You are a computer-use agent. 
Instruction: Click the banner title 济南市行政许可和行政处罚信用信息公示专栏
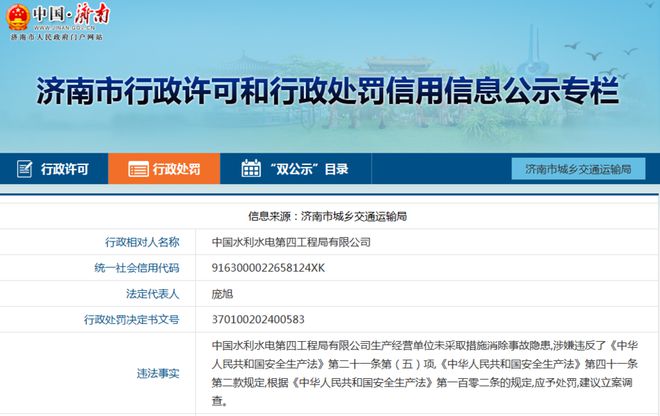click(327, 91)
